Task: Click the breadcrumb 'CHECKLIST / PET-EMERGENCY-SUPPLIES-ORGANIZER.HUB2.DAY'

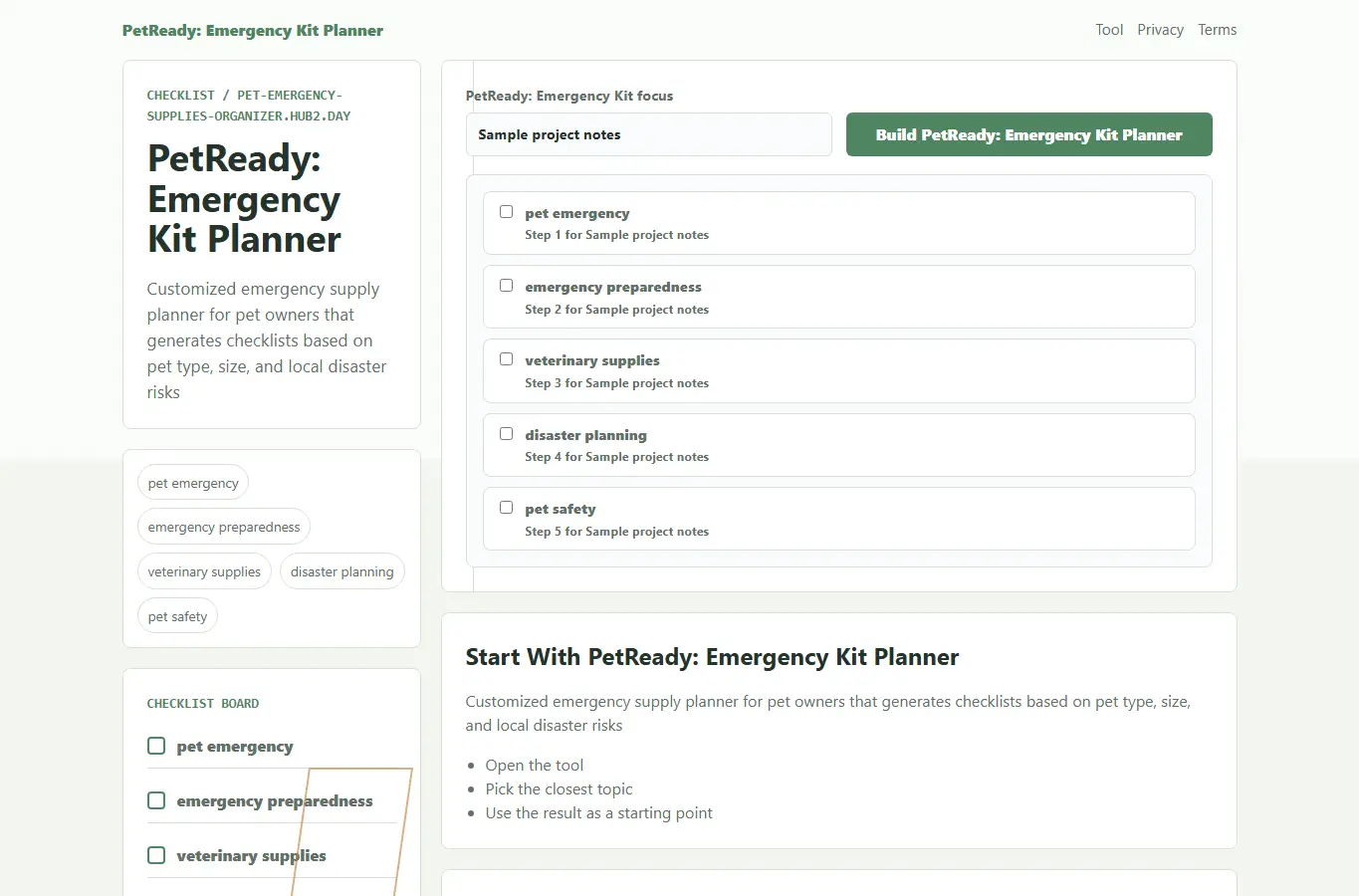Action: click(x=249, y=106)
